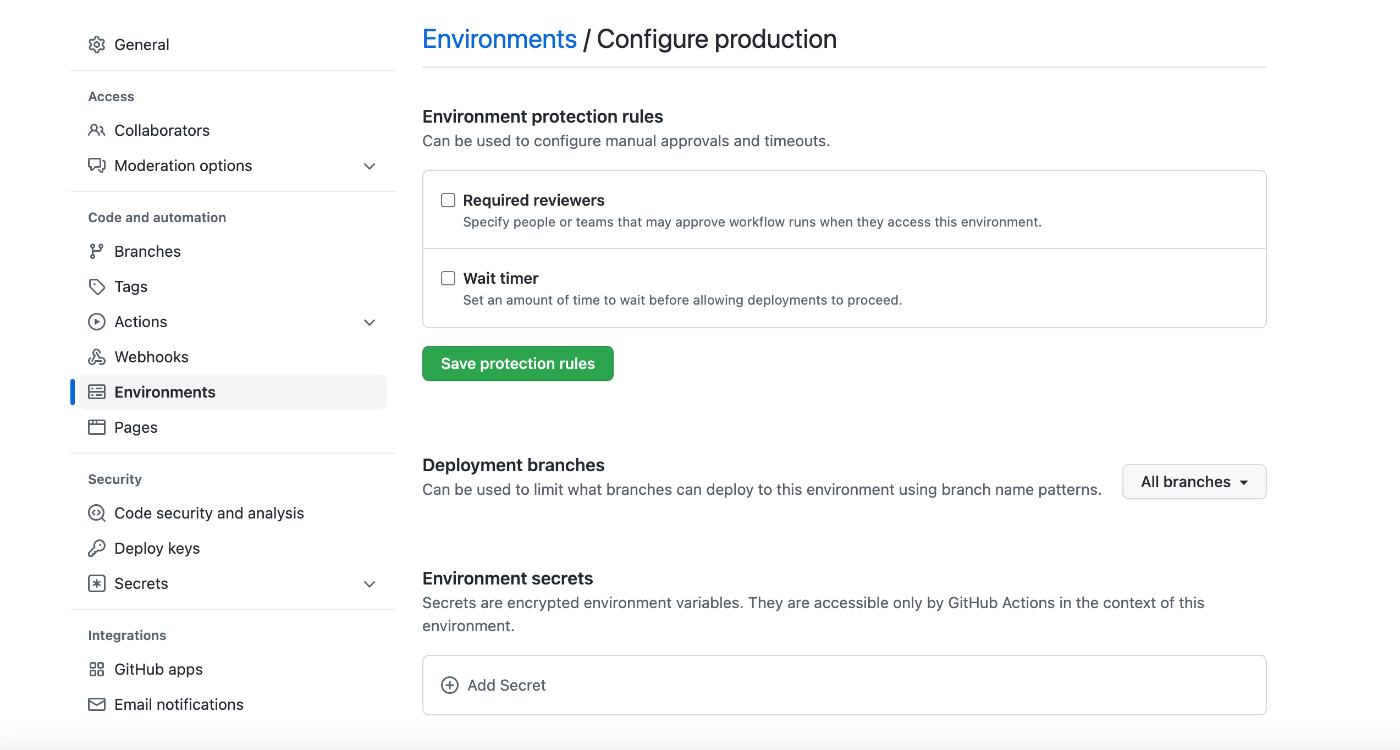
Task: Select Environments in the sidebar
Action: pyautogui.click(x=165, y=393)
